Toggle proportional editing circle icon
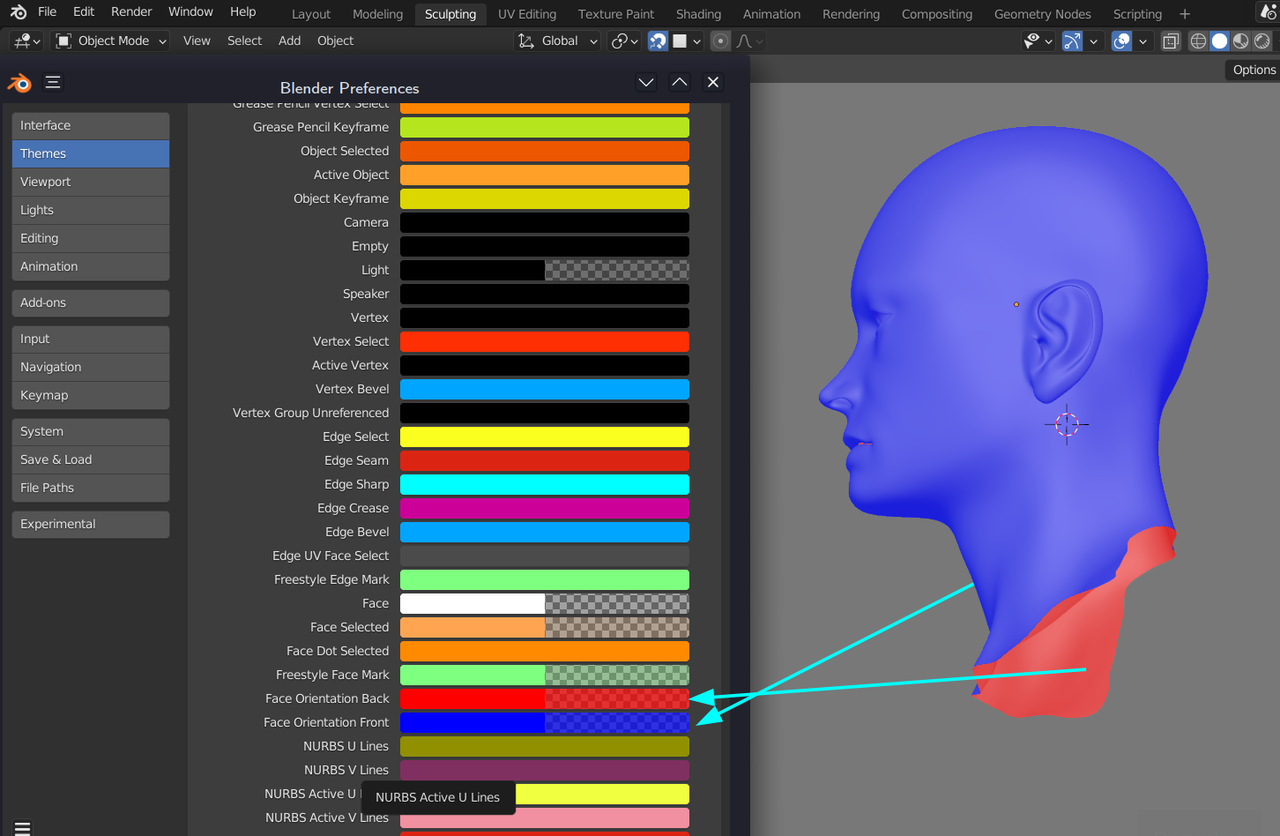Viewport: 1280px width, 836px height. 720,41
